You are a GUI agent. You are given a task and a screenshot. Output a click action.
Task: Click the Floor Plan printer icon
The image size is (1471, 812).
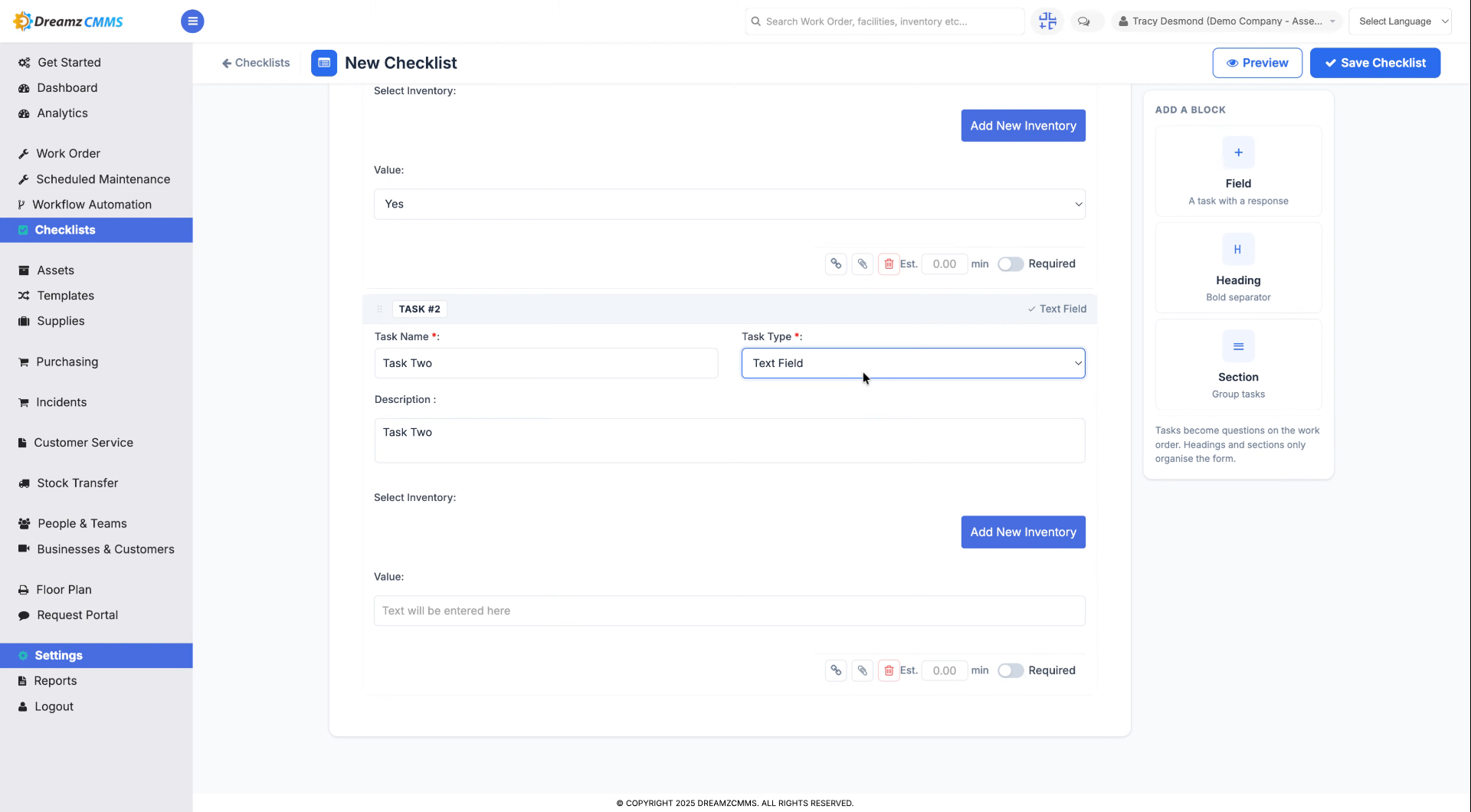pyautogui.click(x=24, y=590)
